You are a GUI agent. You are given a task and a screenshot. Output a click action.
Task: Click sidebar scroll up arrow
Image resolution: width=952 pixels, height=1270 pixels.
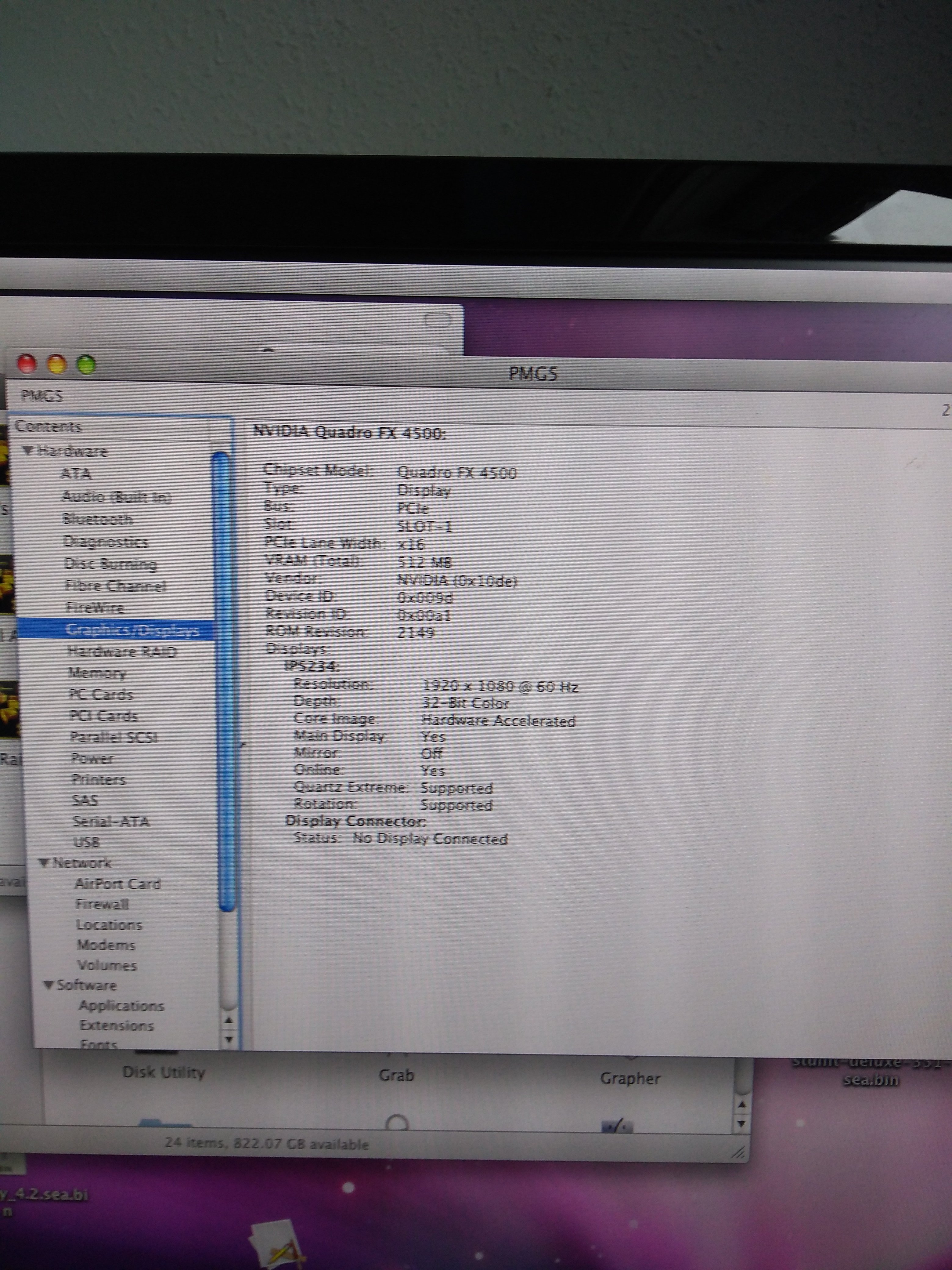point(229,1020)
